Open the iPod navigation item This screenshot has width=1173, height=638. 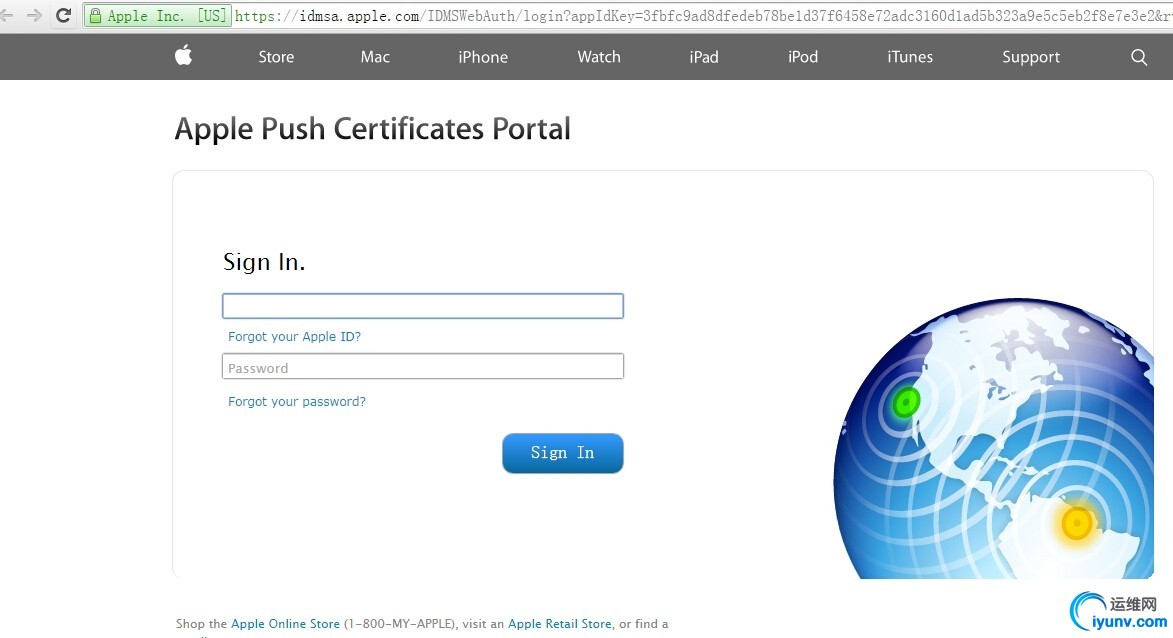803,57
